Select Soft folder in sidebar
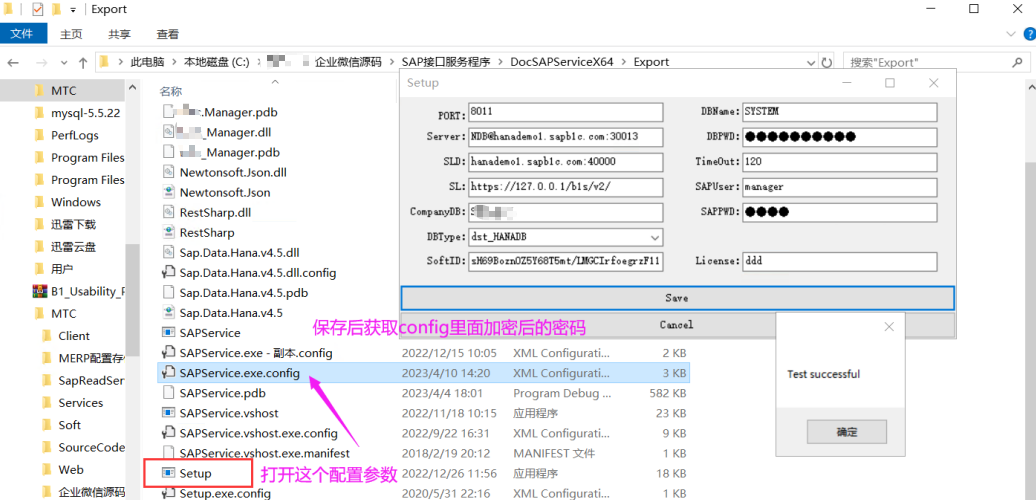The width and height of the screenshot is (1036, 500). (69, 425)
